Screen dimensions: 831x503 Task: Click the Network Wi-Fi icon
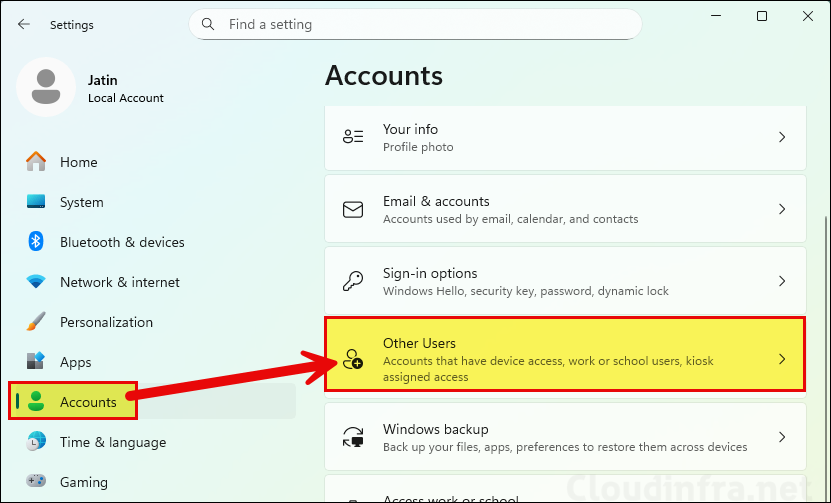(x=36, y=282)
